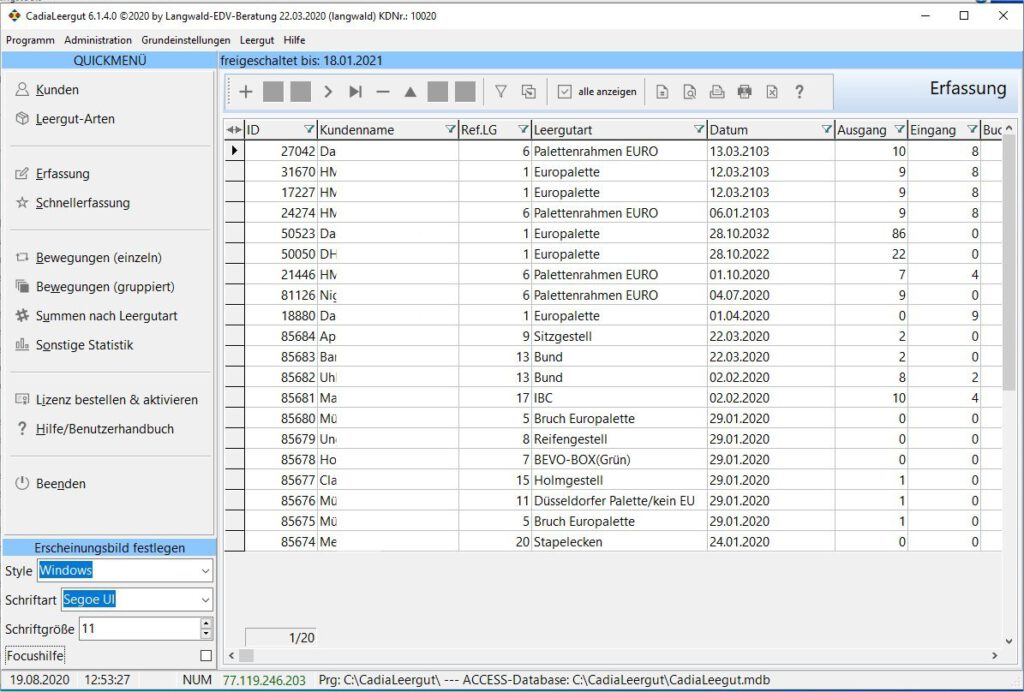The height and width of the screenshot is (692, 1024).
Task: Open the Hilfe menu in menu bar
Action: (294, 40)
